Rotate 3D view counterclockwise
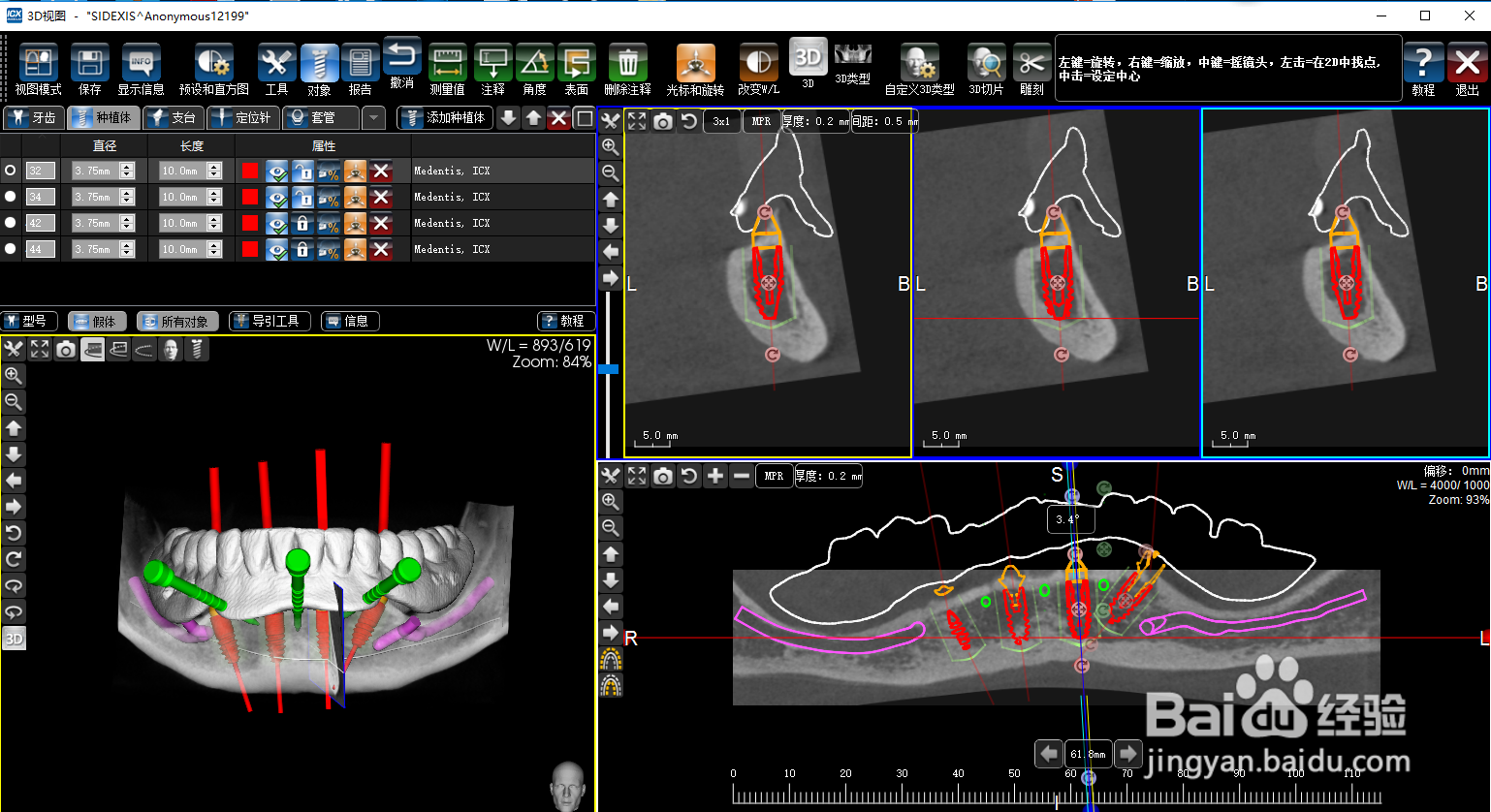This screenshot has width=1491, height=812. 14,533
